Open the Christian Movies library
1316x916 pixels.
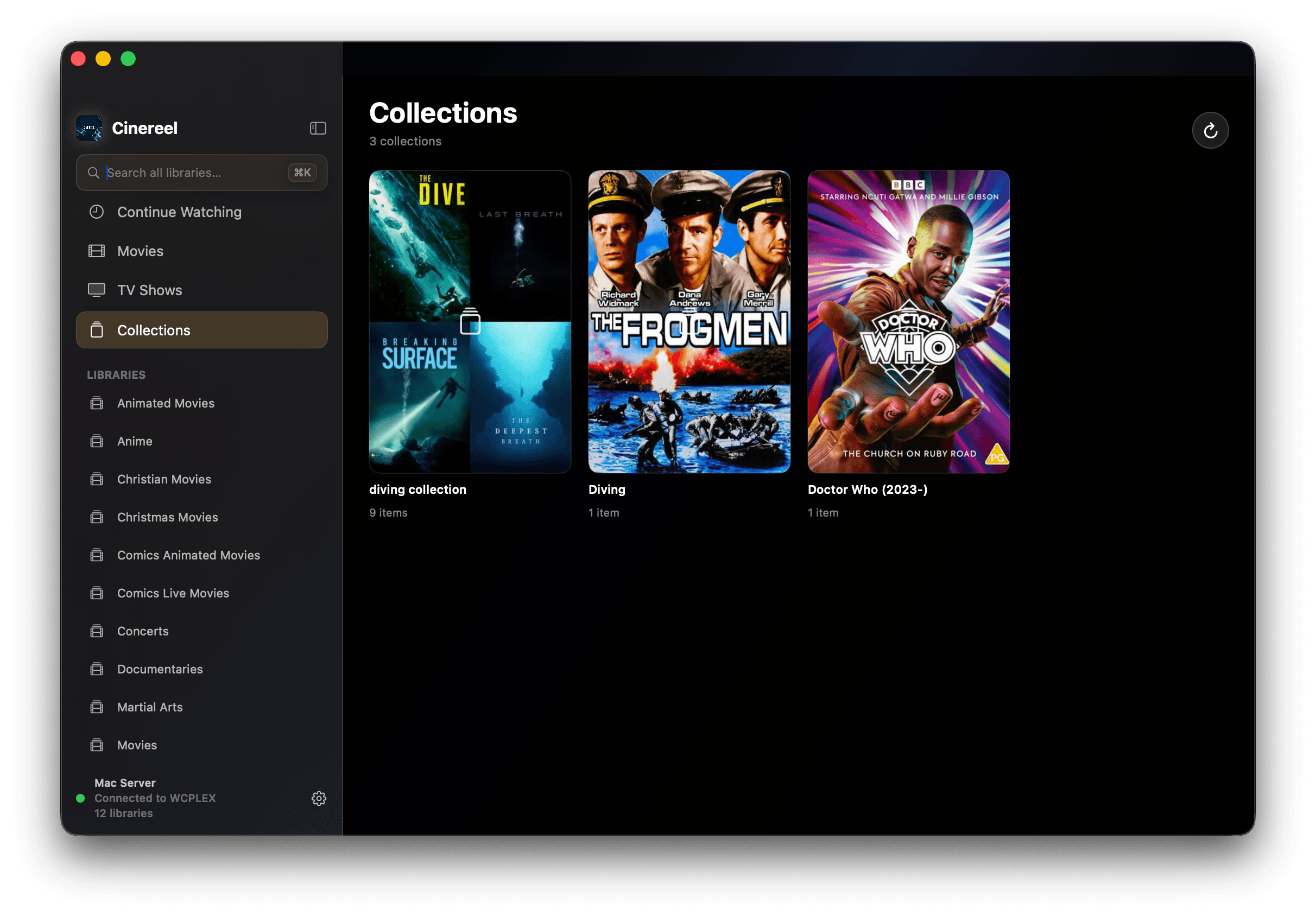coord(202,479)
